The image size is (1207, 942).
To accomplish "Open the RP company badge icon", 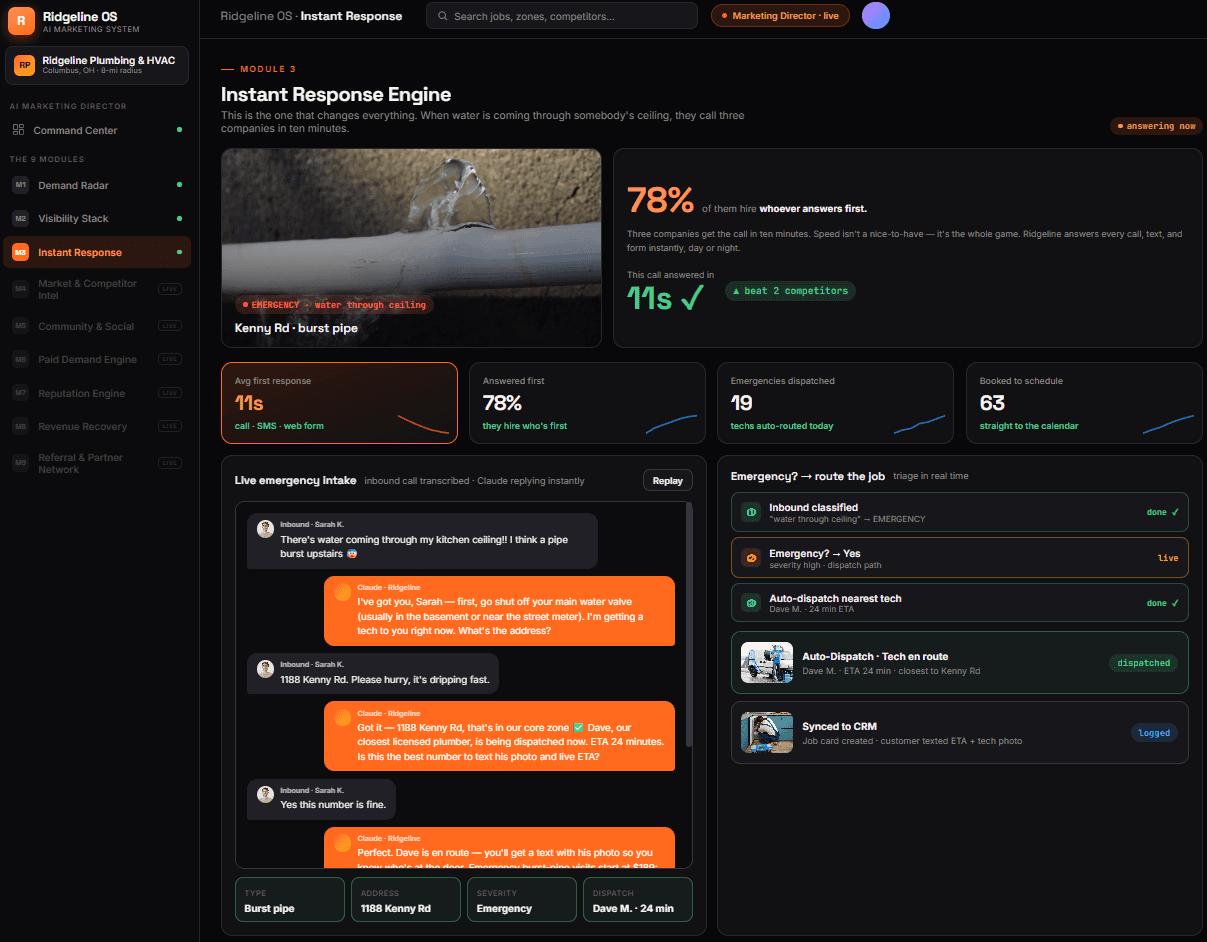I will pyautogui.click(x=24, y=65).
